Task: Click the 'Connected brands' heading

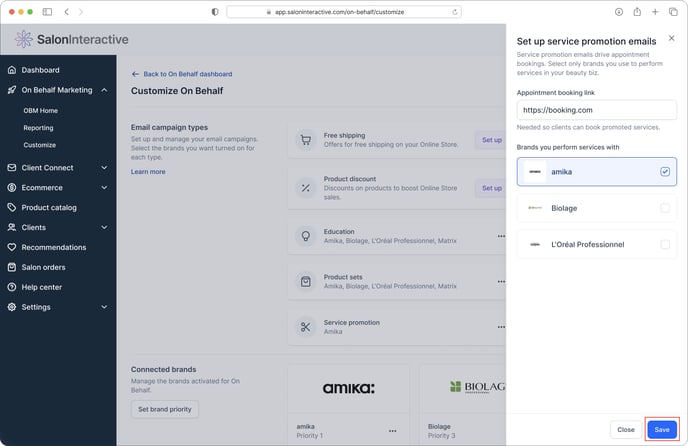Action: pyautogui.click(x=164, y=370)
